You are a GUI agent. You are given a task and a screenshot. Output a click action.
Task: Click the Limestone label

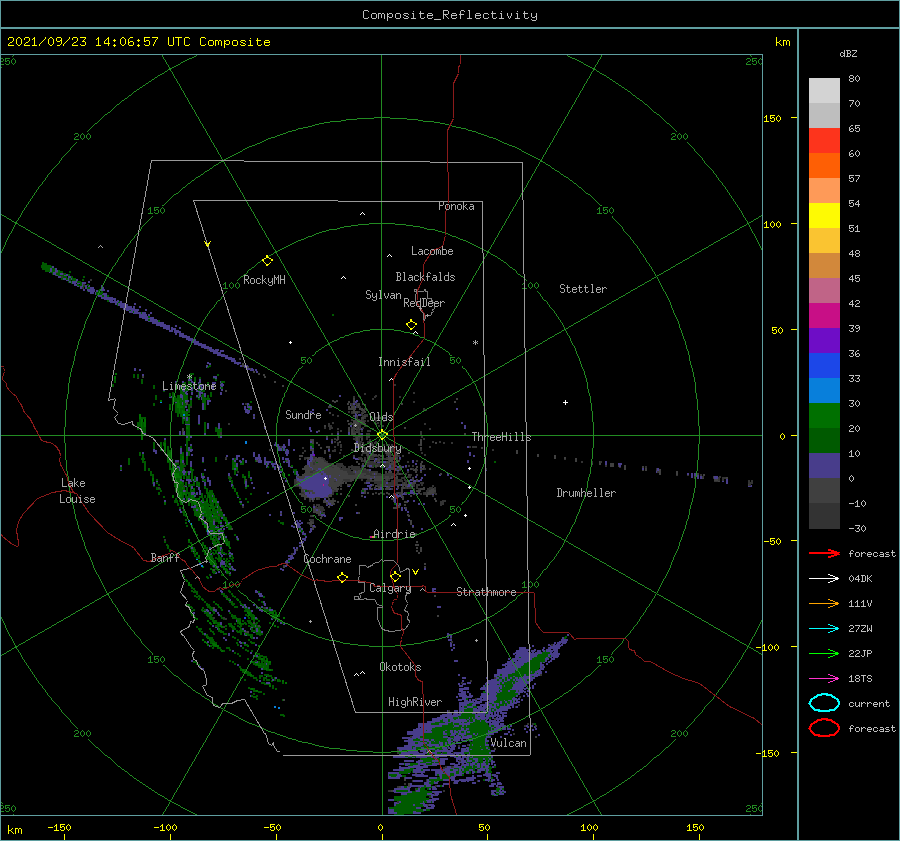(x=189, y=386)
